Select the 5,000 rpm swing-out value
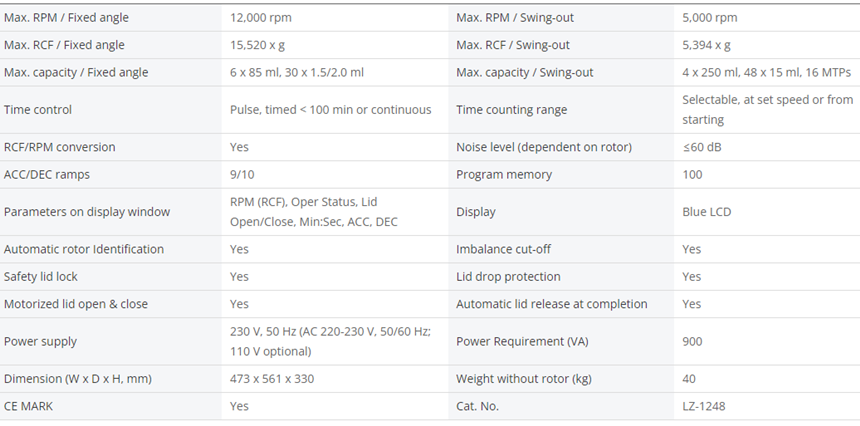Screen dimensions: 860x426 [709, 18]
